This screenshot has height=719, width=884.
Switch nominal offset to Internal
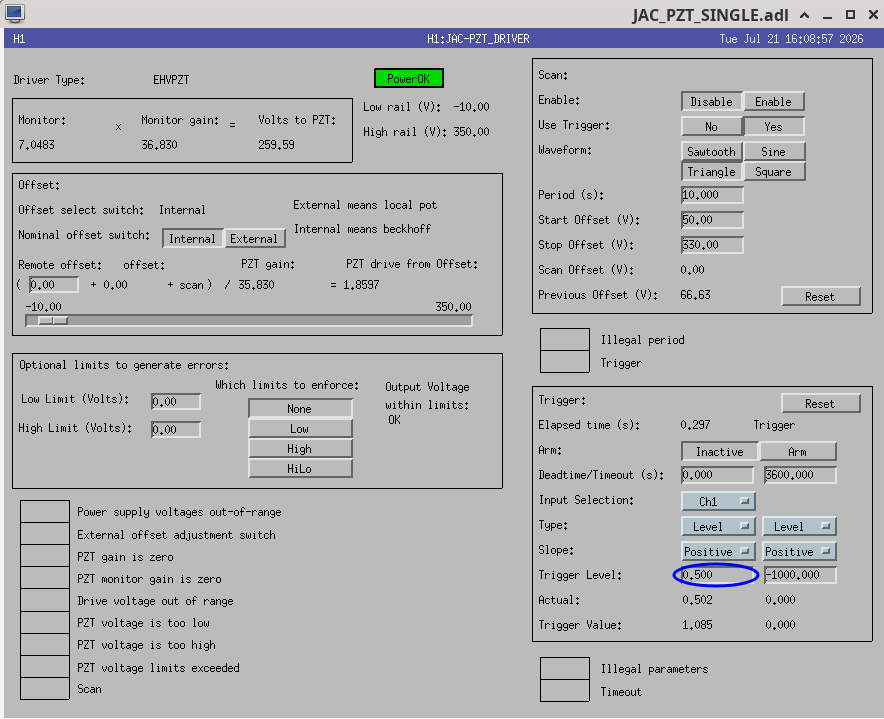point(192,239)
